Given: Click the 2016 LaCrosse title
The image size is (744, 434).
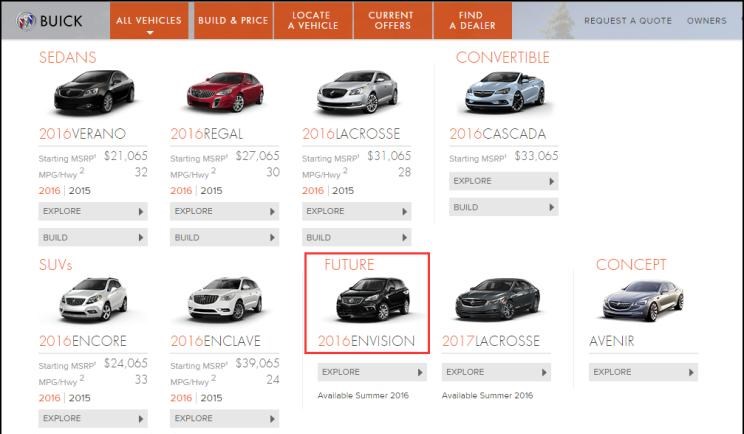Looking at the screenshot, I should 351,134.
